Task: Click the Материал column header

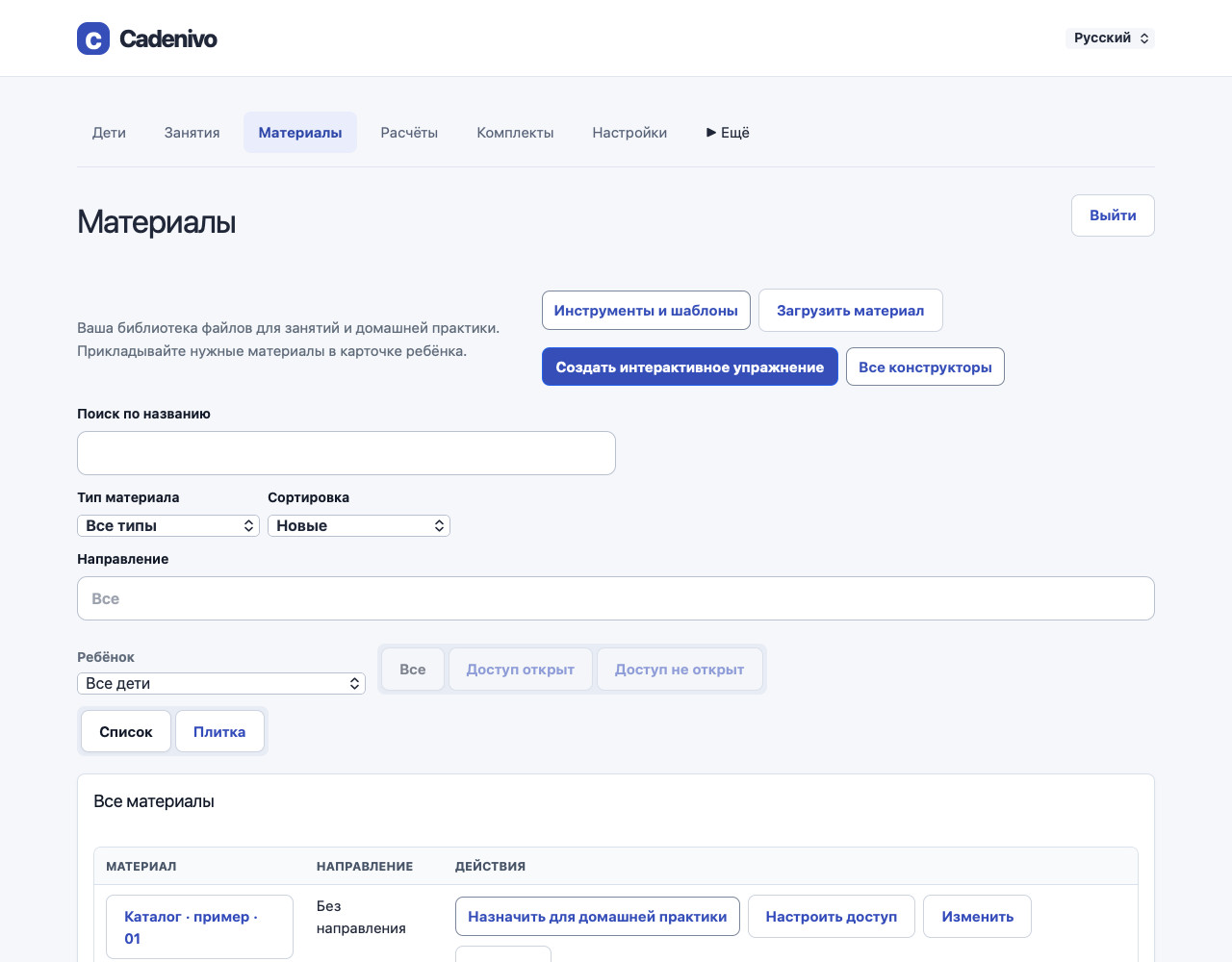Action: [141, 866]
